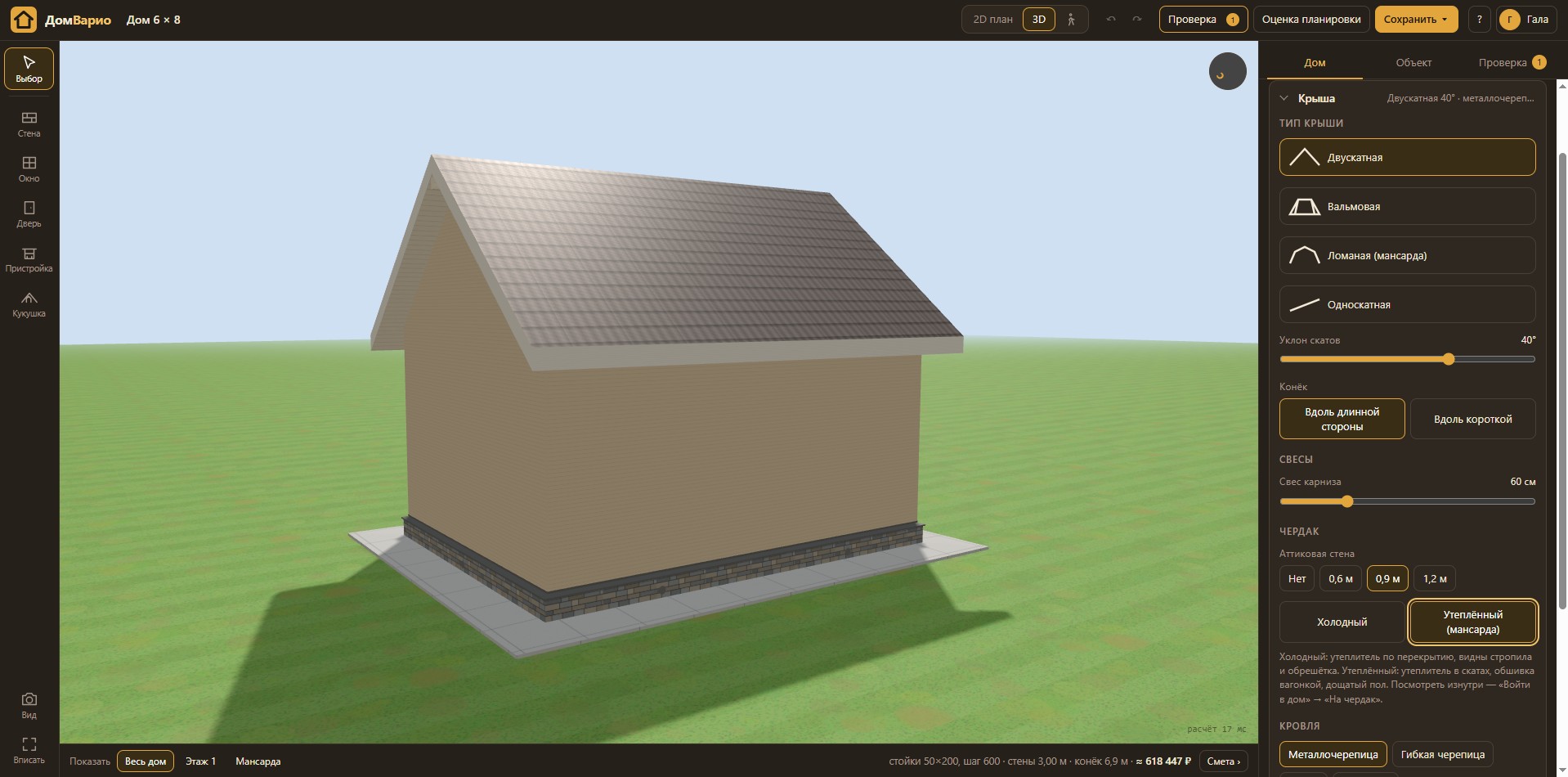The width and height of the screenshot is (1568, 777).
Task: Set ridge Вдоль длинной стороны
Action: (1342, 419)
